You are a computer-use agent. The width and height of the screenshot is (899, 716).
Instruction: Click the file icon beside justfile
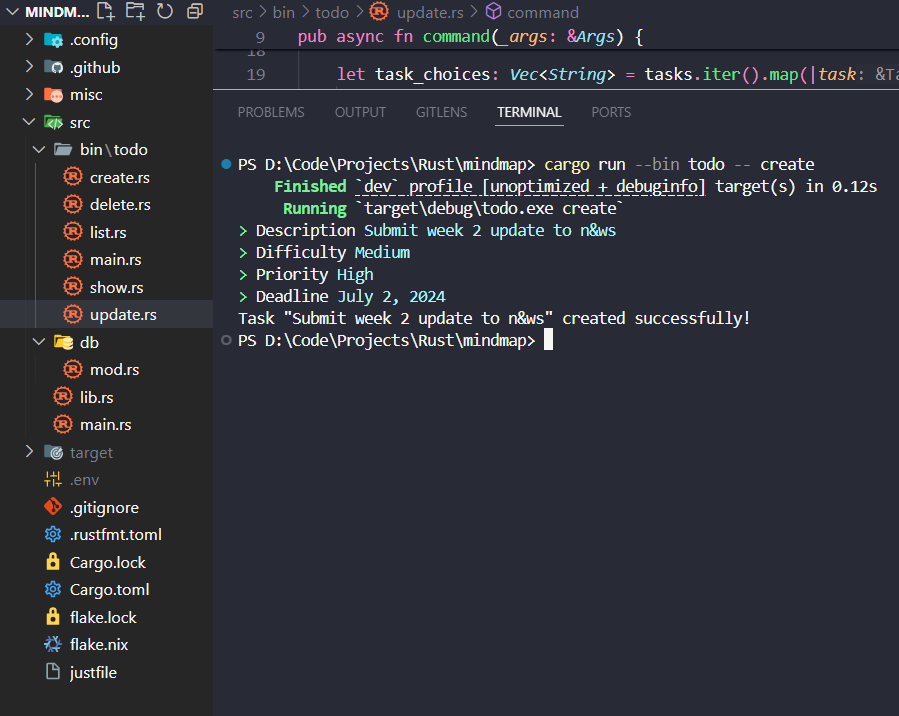click(53, 671)
